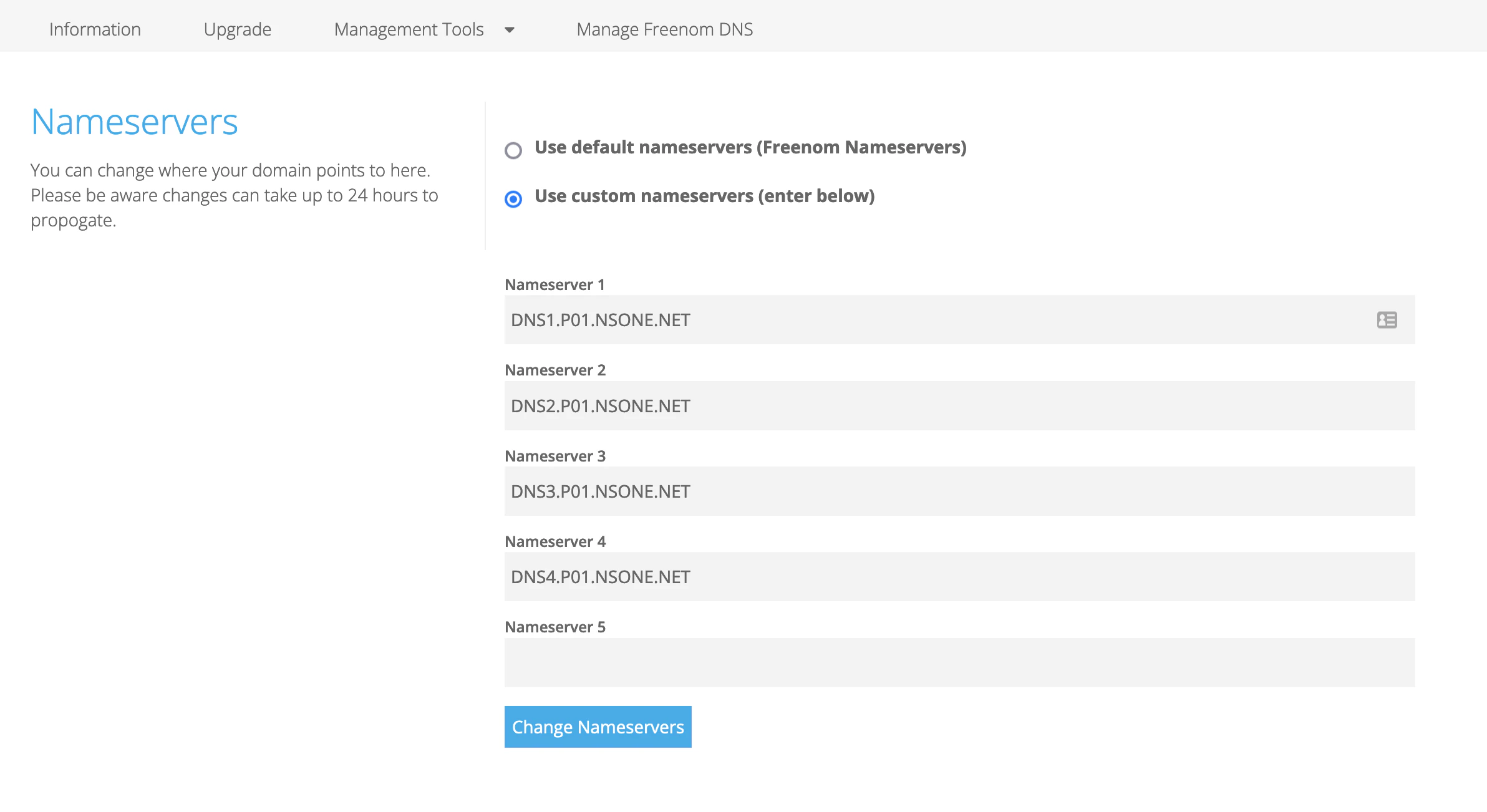Expand Management Tools dropdown arrow
The image size is (1487, 812).
[510, 29]
